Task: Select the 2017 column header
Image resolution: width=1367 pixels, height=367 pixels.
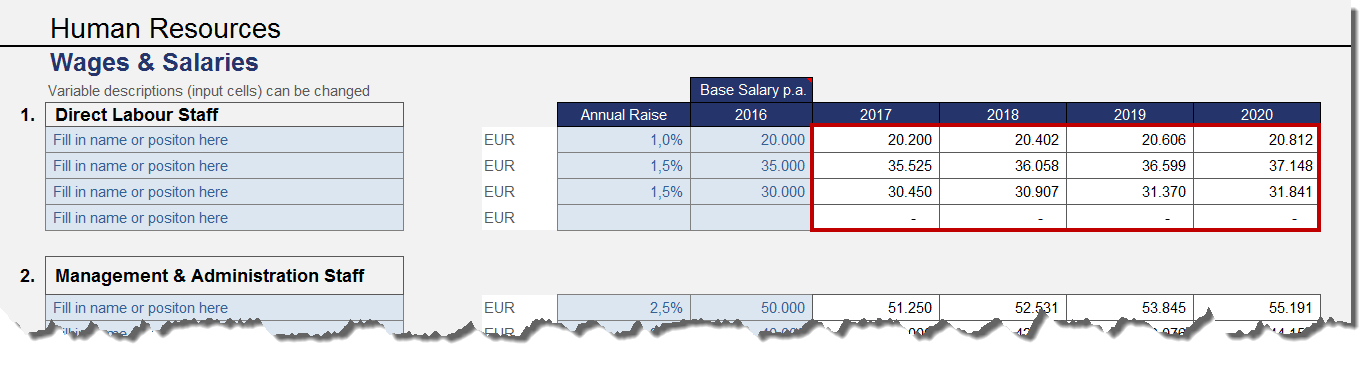Action: 875,115
